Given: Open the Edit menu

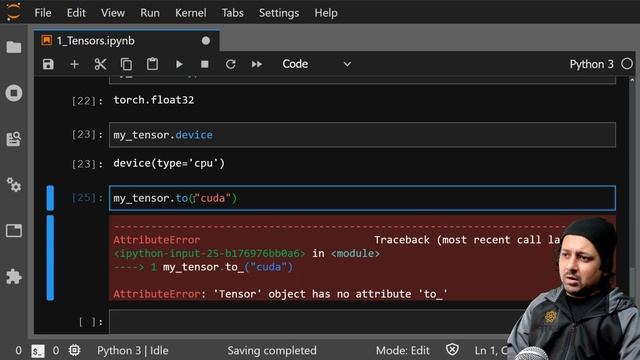Looking at the screenshot, I should pyautogui.click(x=76, y=13).
